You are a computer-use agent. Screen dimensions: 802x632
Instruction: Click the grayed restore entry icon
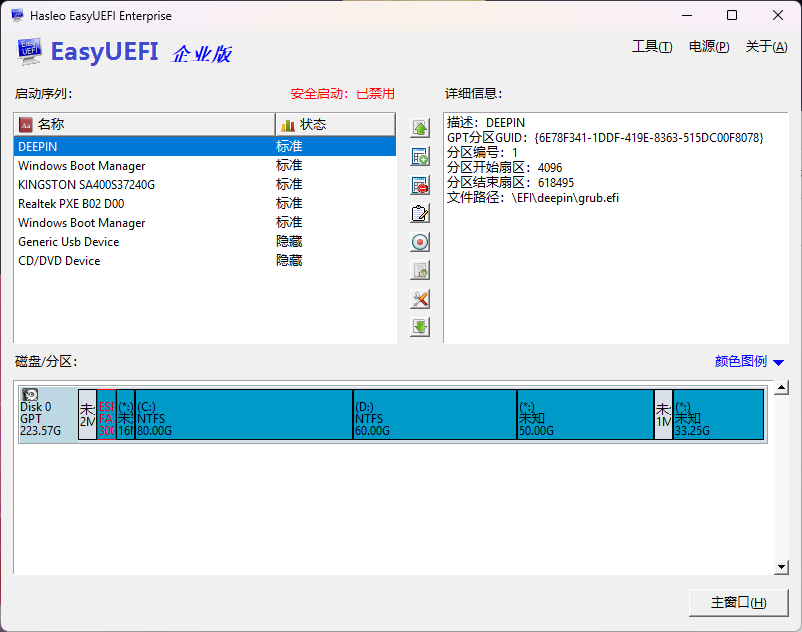click(x=420, y=270)
